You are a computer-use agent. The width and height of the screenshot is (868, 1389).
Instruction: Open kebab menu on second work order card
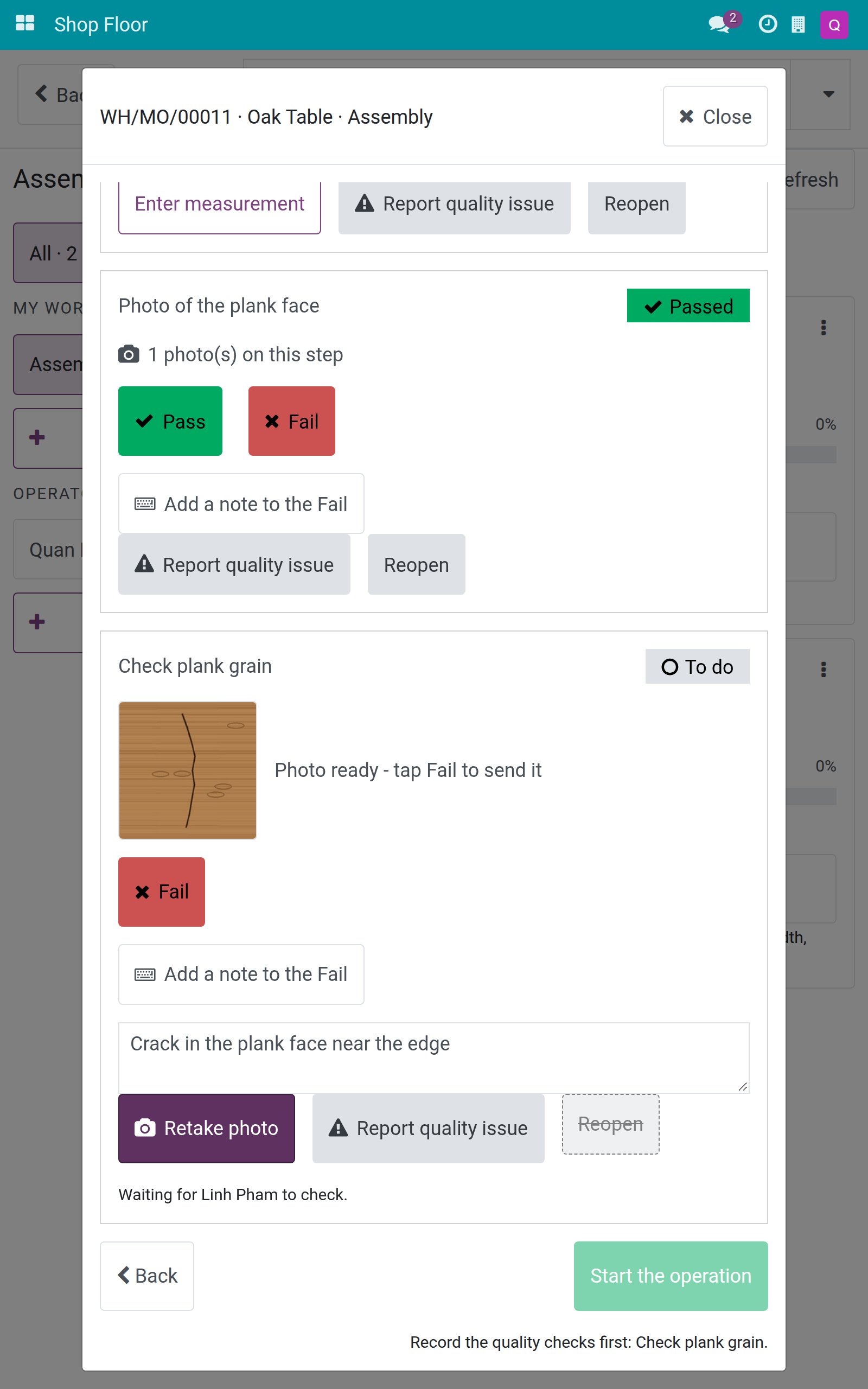tap(823, 669)
